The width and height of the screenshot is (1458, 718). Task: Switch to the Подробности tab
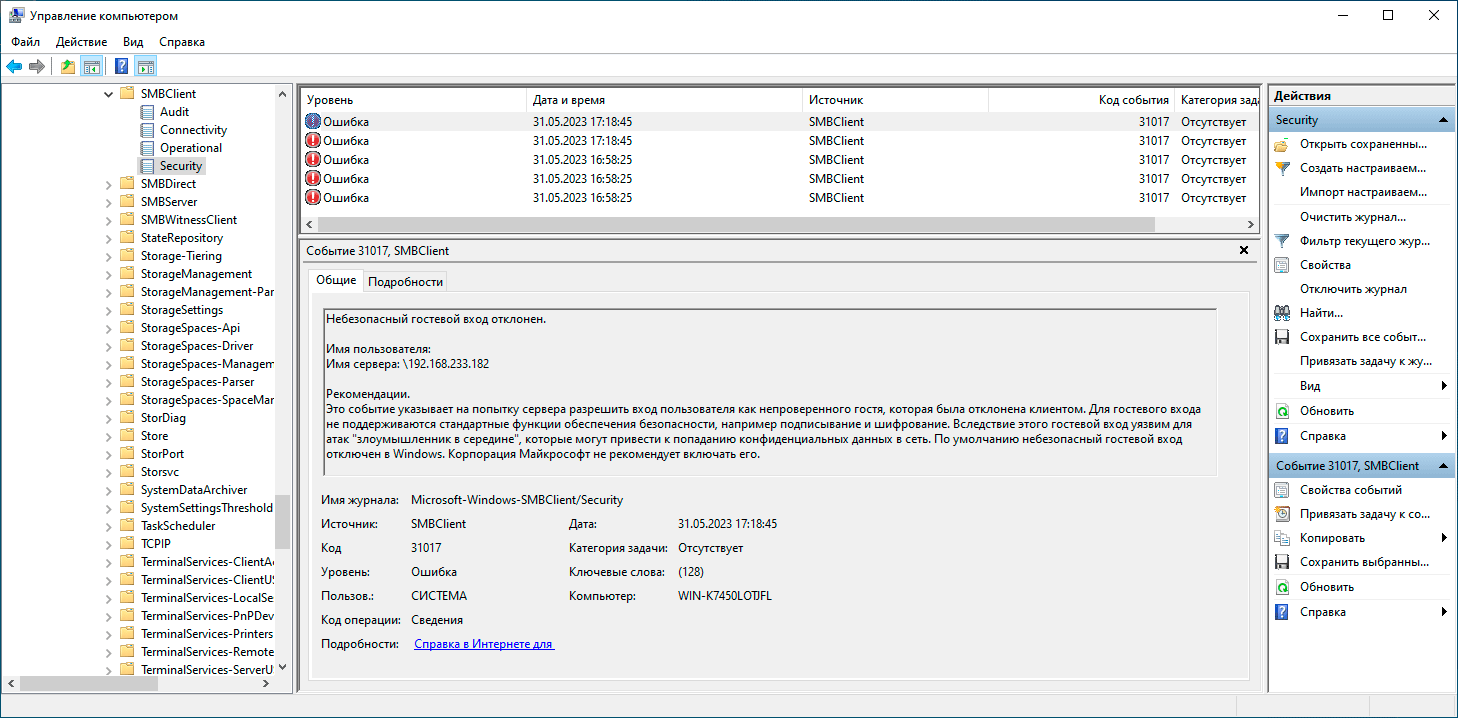pos(405,282)
